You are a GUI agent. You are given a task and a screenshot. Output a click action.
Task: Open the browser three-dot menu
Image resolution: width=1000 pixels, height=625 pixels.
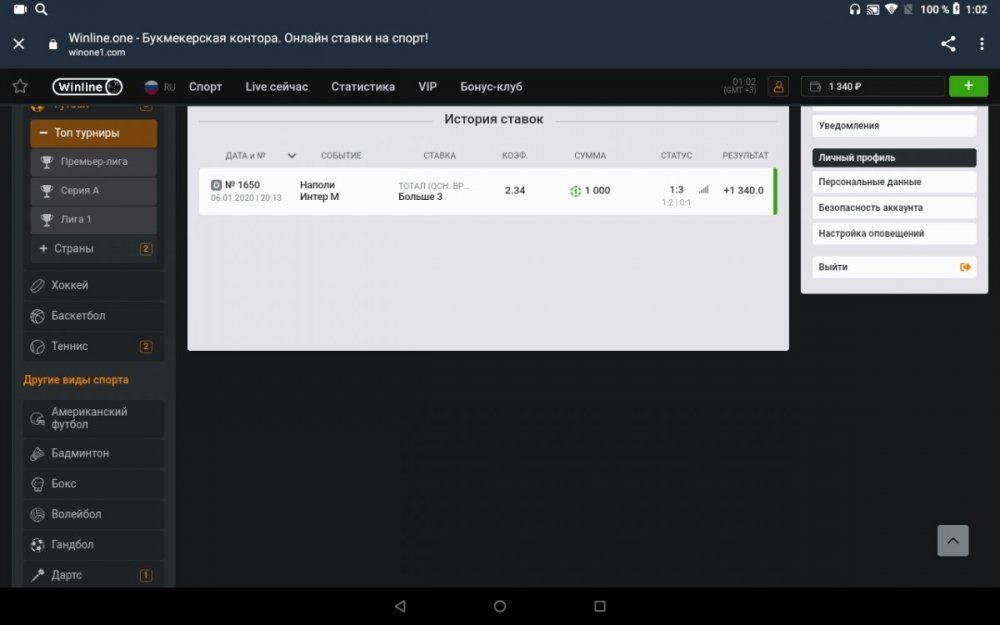(982, 44)
